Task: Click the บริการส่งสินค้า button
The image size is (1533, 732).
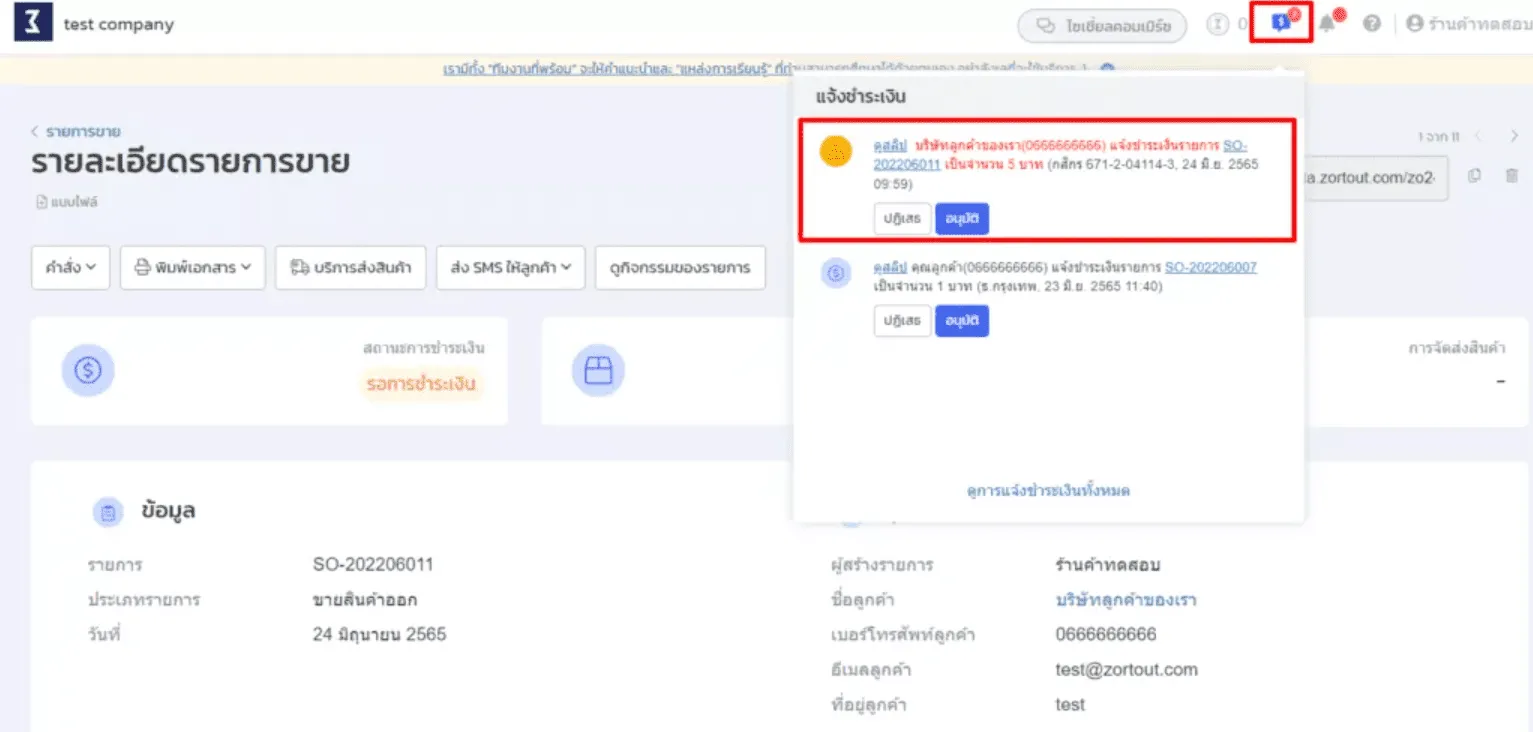Action: point(351,268)
